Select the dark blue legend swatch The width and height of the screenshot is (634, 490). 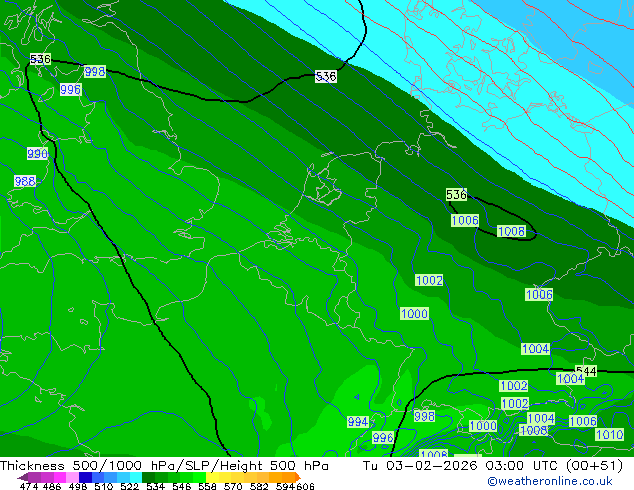(85, 477)
